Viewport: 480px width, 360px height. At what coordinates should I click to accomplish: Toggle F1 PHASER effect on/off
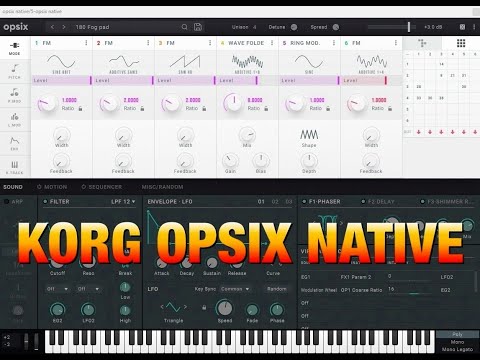click(x=304, y=202)
